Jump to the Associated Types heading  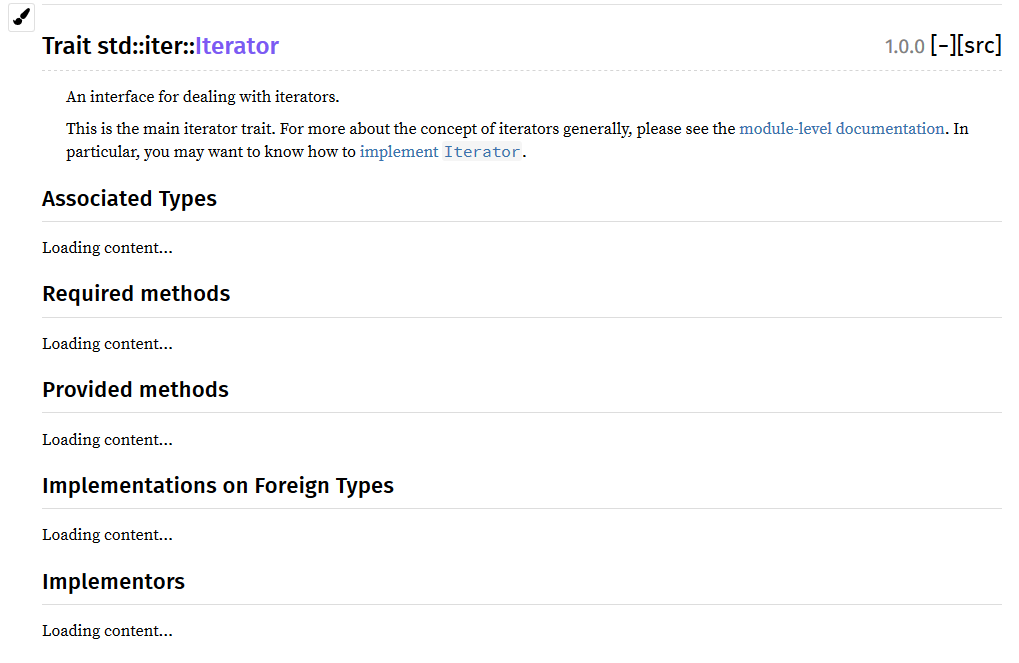(x=129, y=198)
